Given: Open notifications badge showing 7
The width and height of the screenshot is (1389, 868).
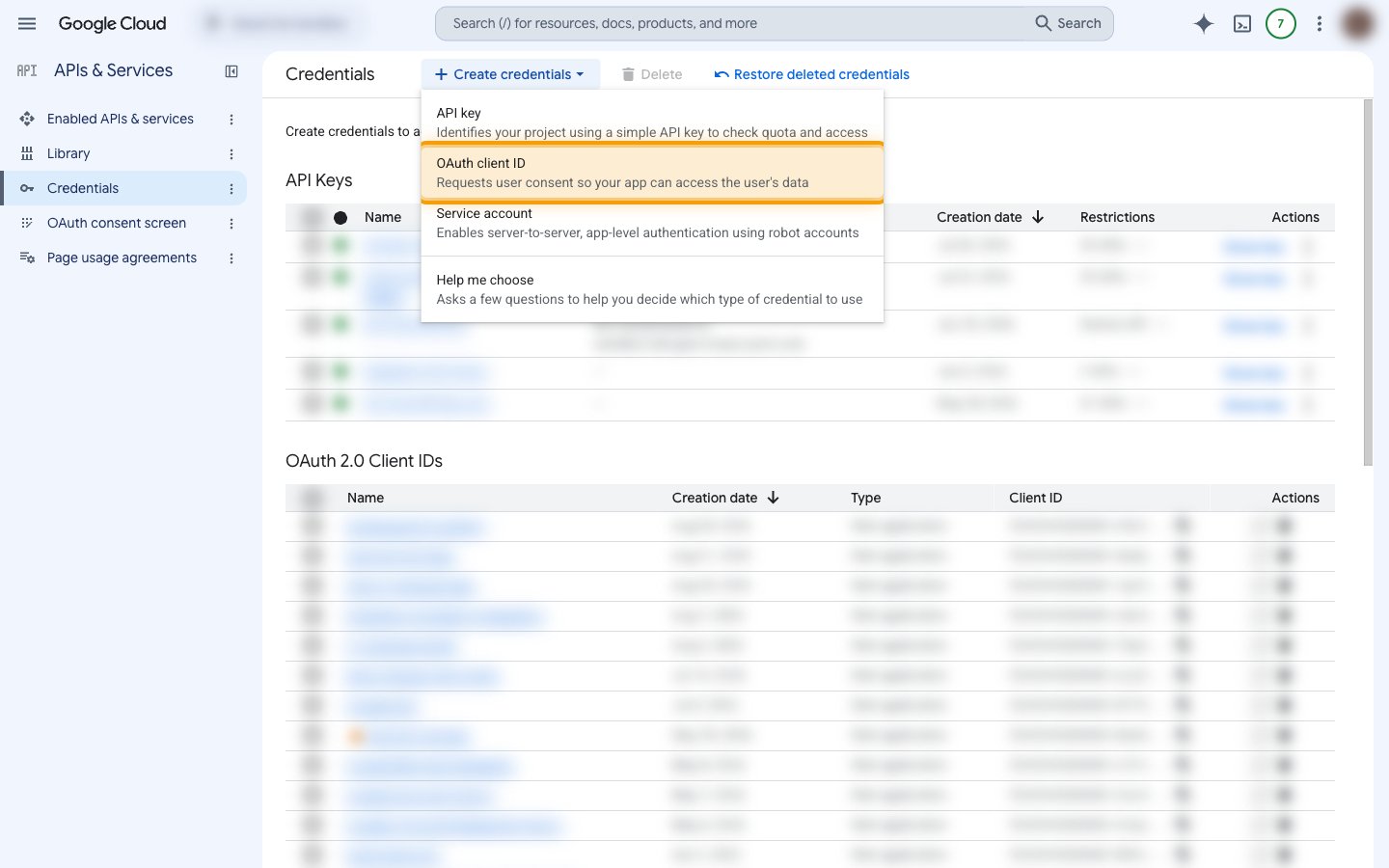Looking at the screenshot, I should click(1281, 23).
